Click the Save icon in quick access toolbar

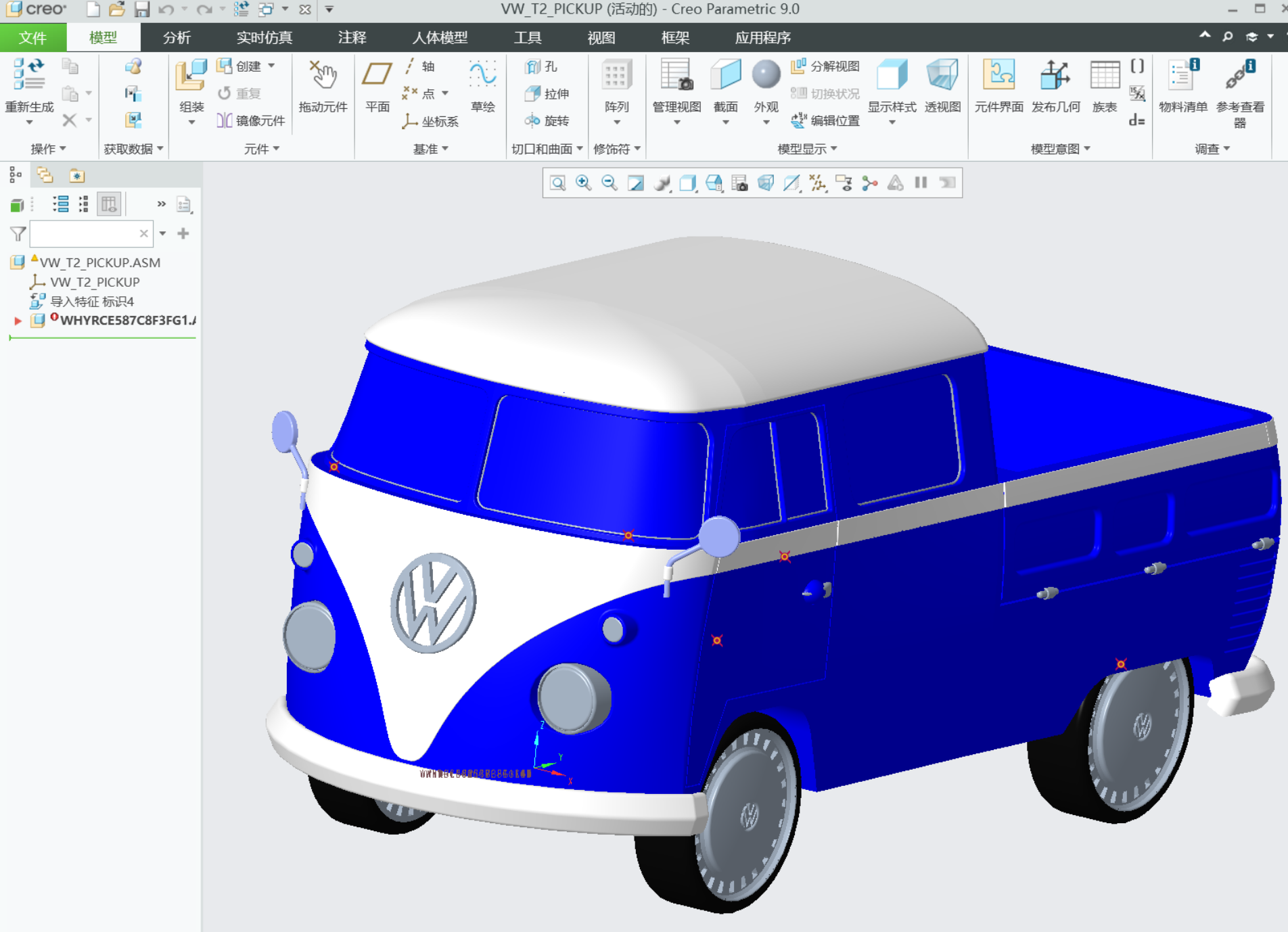pyautogui.click(x=142, y=9)
